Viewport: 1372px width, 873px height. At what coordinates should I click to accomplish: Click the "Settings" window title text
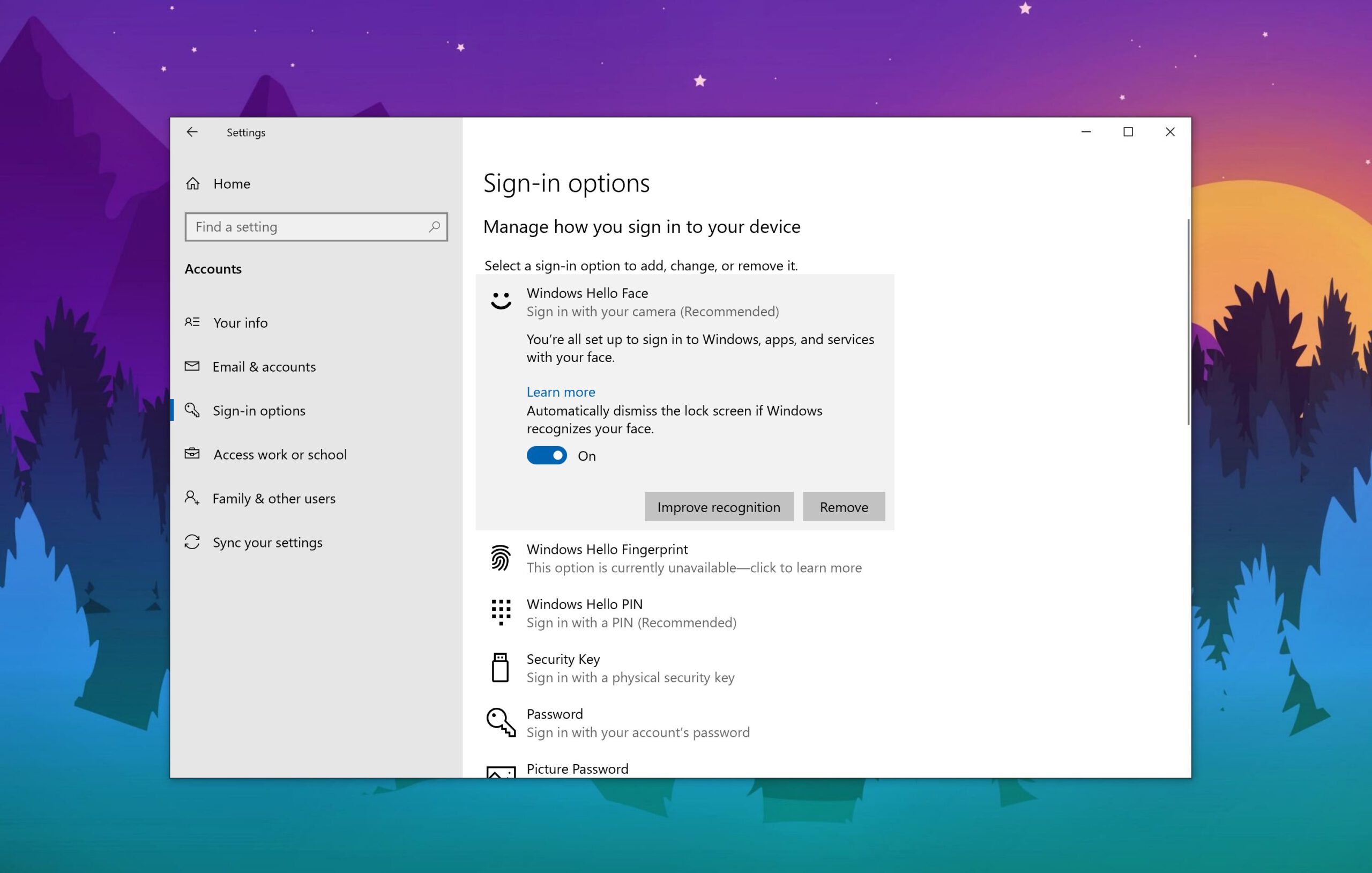click(x=245, y=132)
